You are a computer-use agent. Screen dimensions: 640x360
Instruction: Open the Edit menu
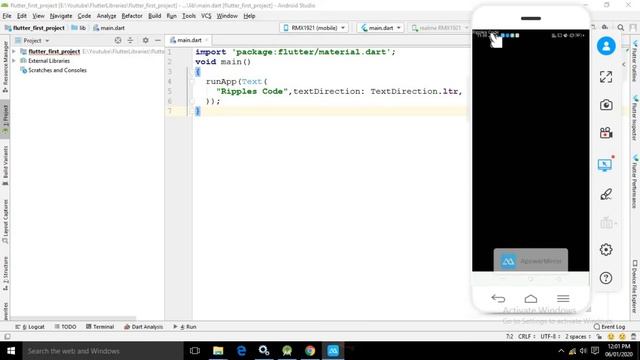[22, 16]
